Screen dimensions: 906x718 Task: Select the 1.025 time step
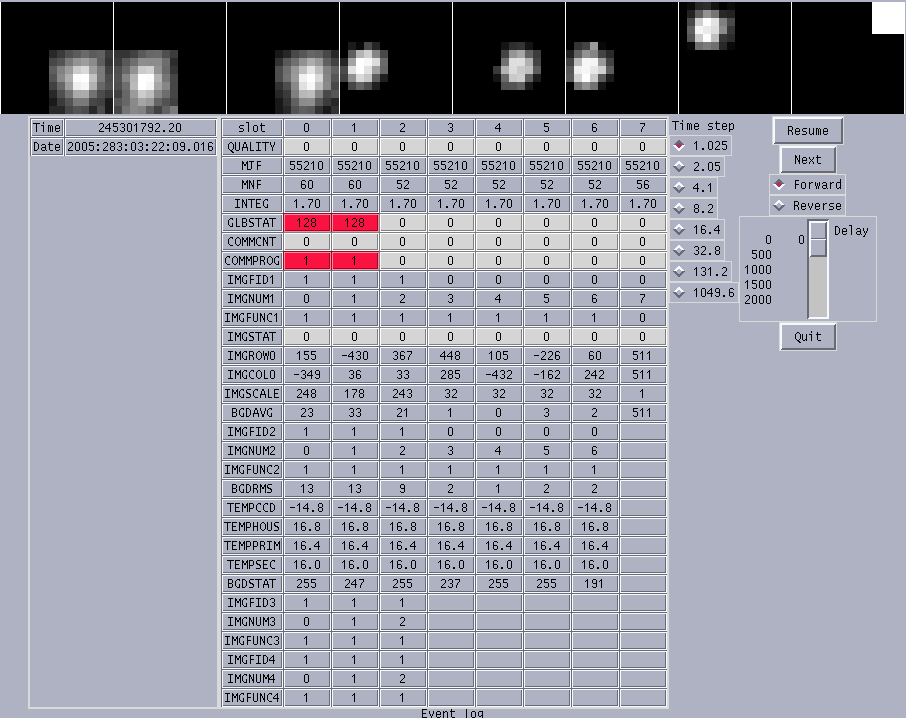(x=701, y=146)
